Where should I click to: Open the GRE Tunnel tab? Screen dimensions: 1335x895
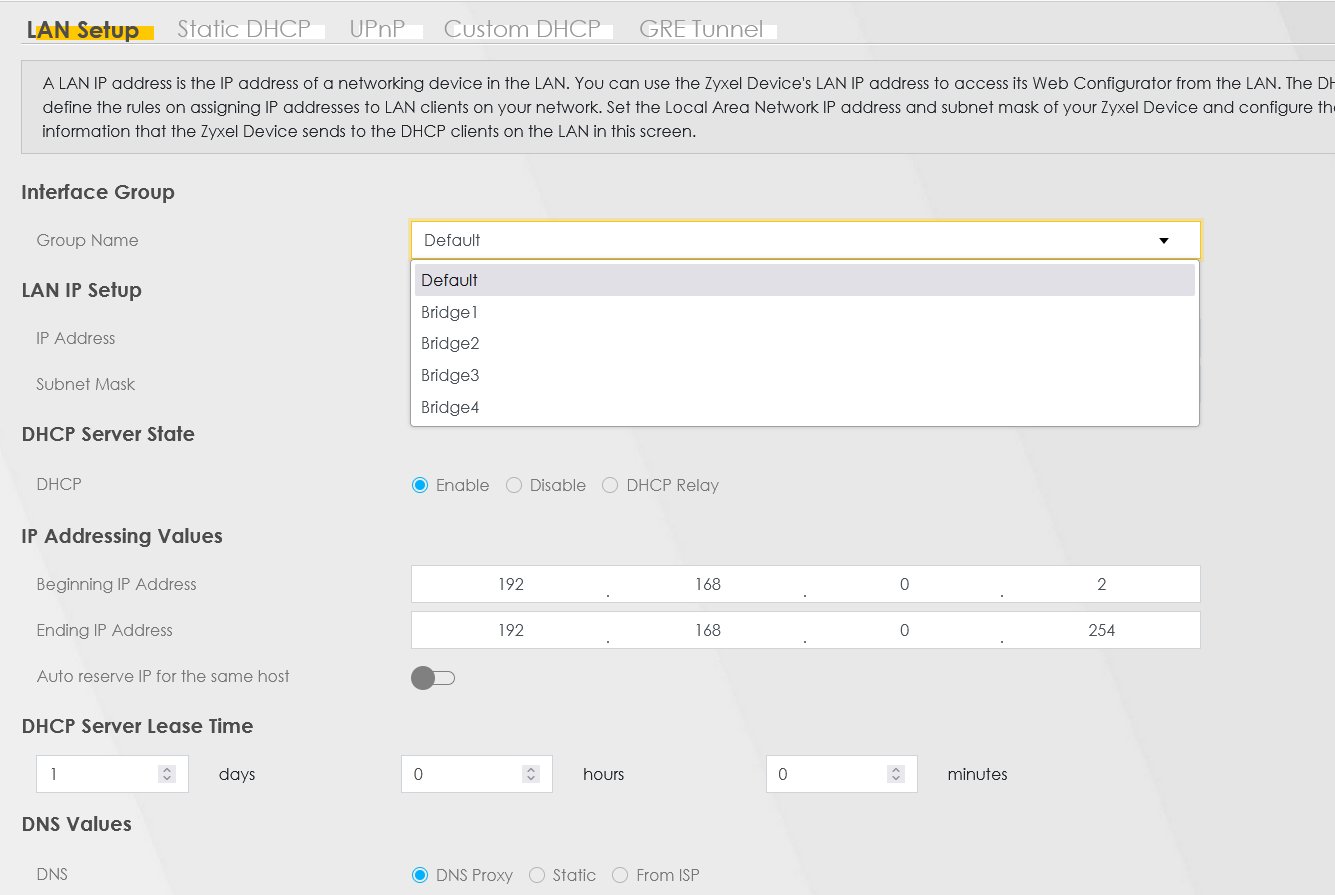[x=700, y=29]
